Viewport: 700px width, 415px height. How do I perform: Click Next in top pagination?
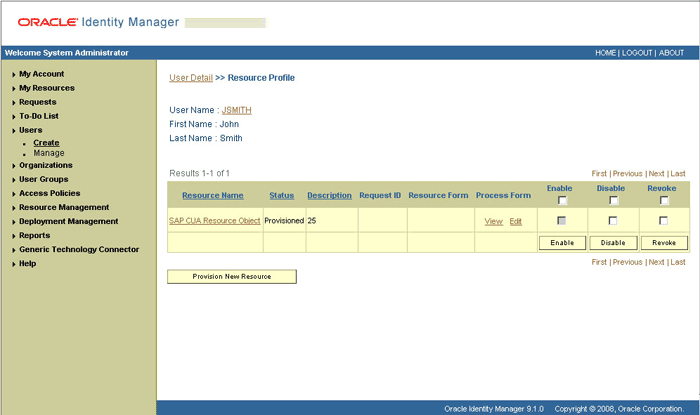click(656, 174)
